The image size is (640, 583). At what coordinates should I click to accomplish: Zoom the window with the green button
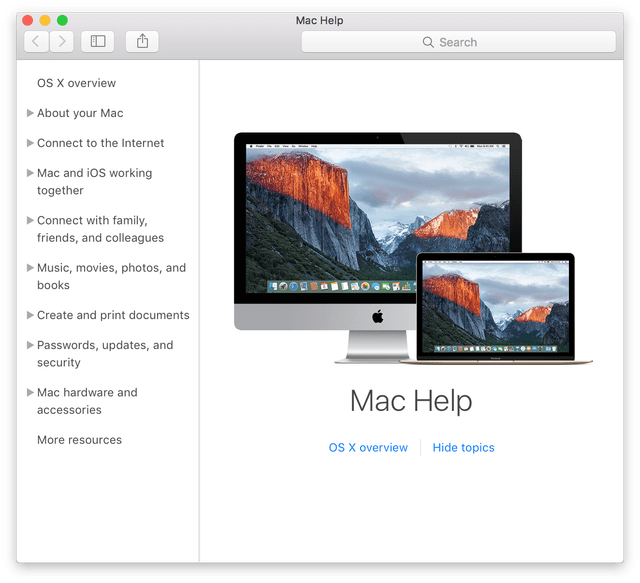coord(62,20)
